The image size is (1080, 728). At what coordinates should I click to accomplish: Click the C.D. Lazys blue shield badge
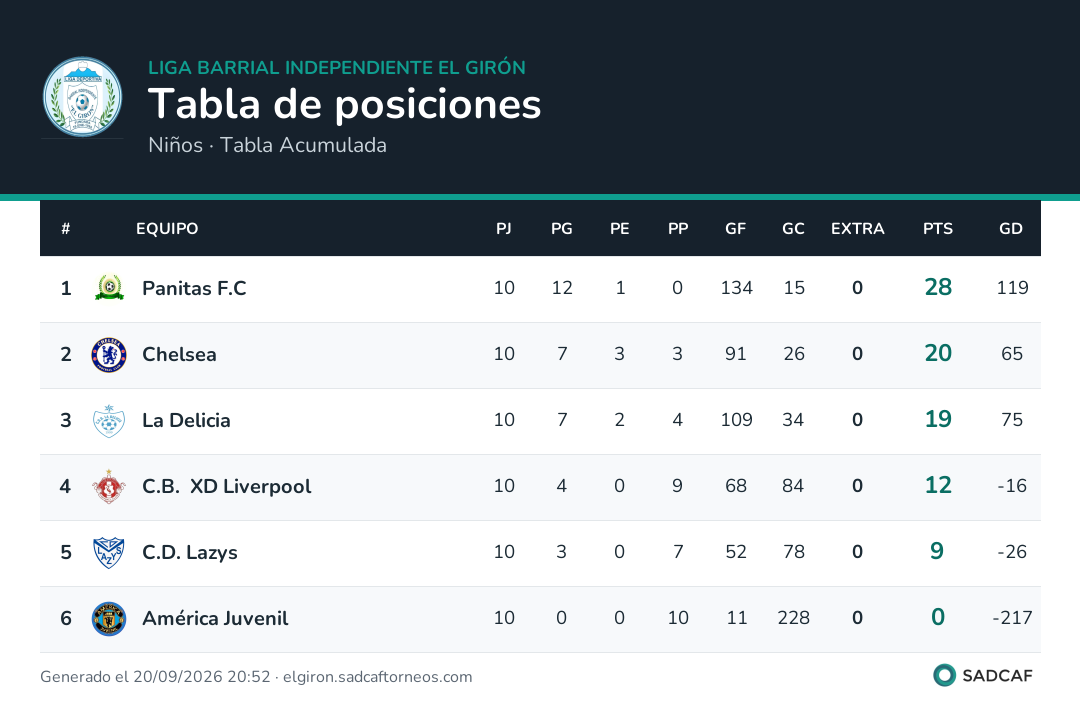(109, 552)
